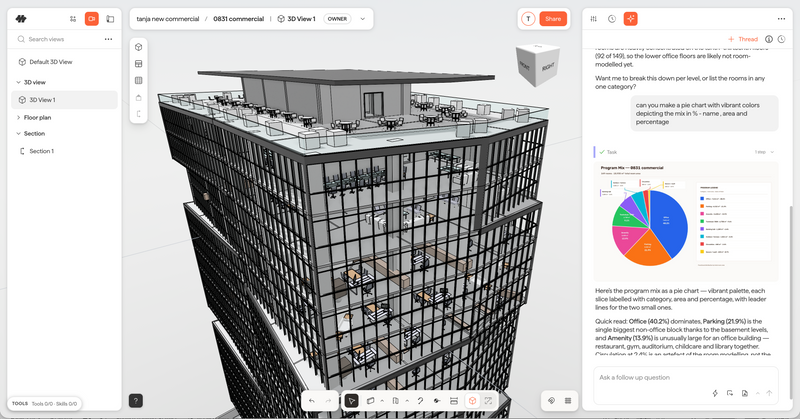The image size is (800, 419).
Task: Open the filter settings icon in left sidebar header
Action: point(73,19)
